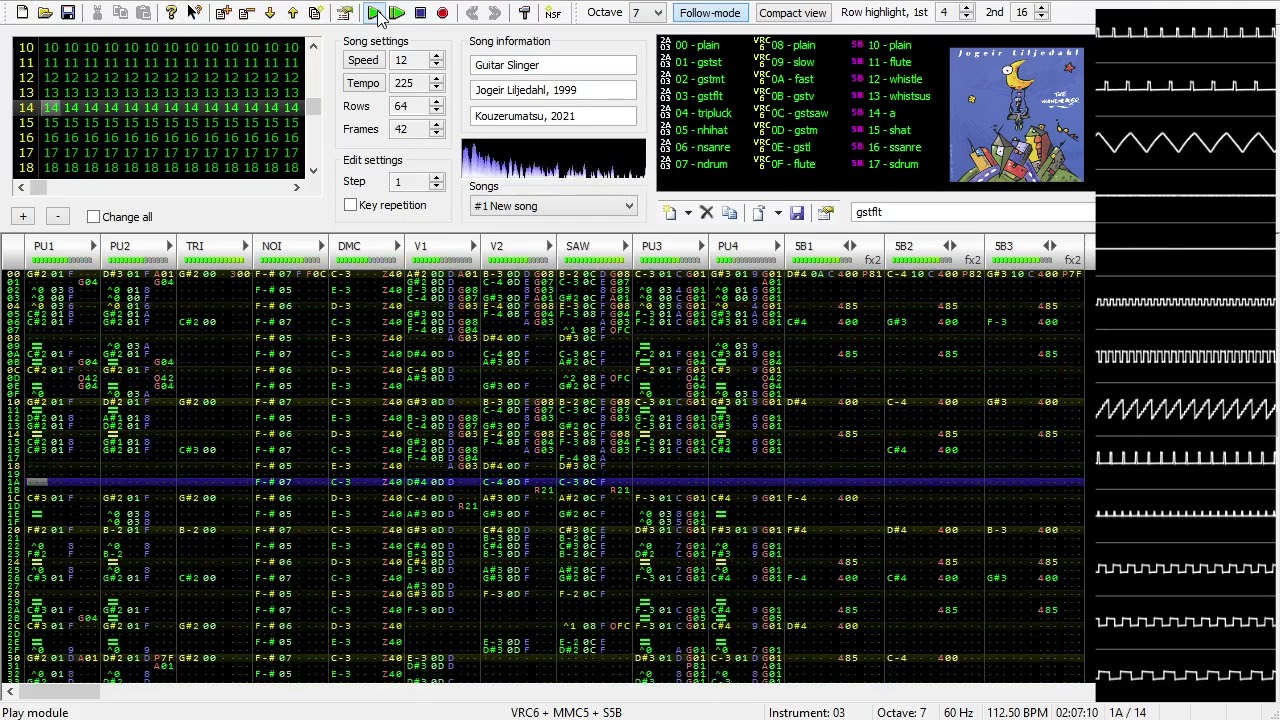Click the Jogeir Liljedahl album cover
Viewport: 1280px width, 720px height.
click(1016, 114)
